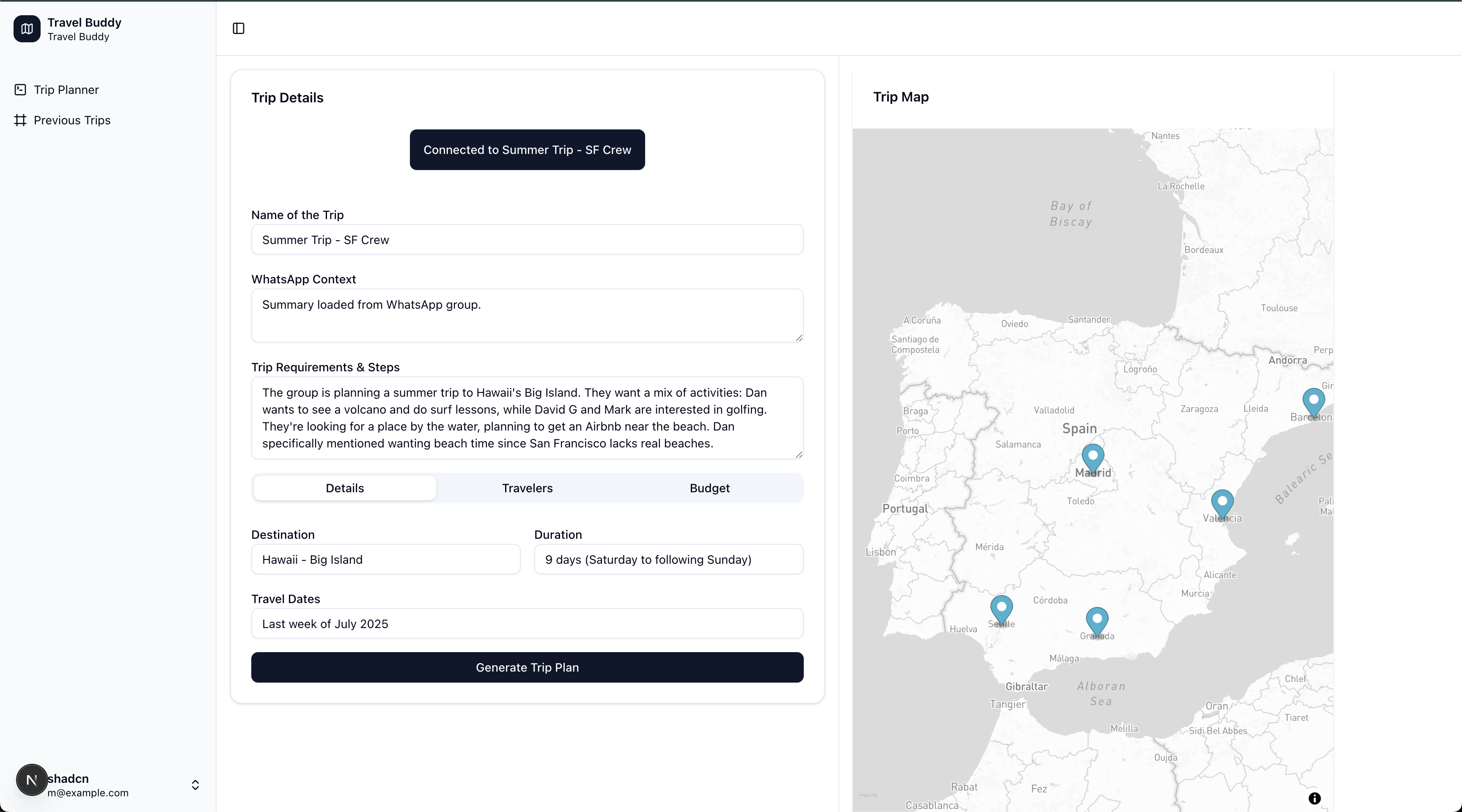Click the Previous Trips grid icon
1462x812 pixels.
pyautogui.click(x=20, y=120)
